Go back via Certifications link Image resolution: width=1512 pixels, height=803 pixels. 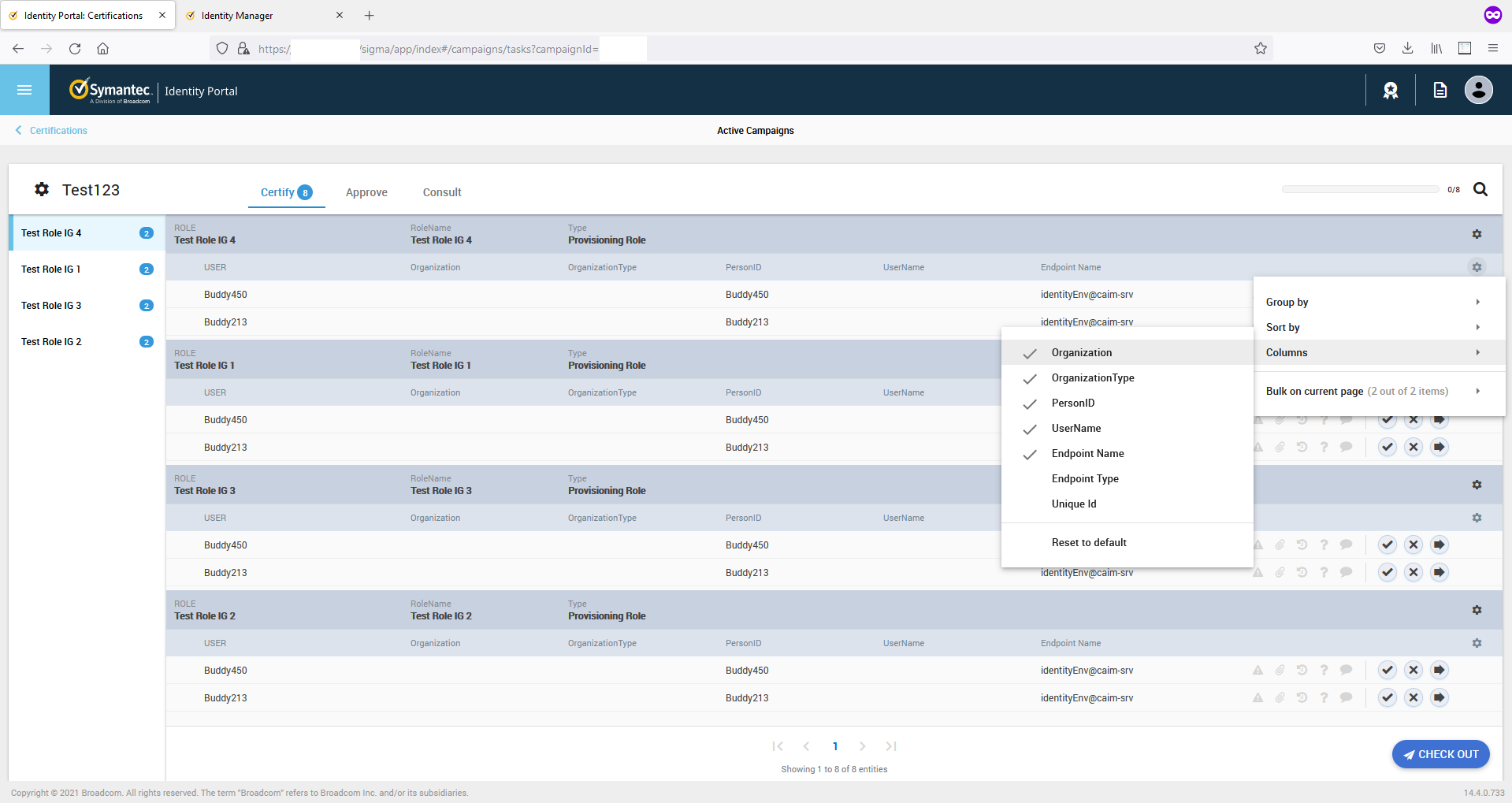(58, 131)
